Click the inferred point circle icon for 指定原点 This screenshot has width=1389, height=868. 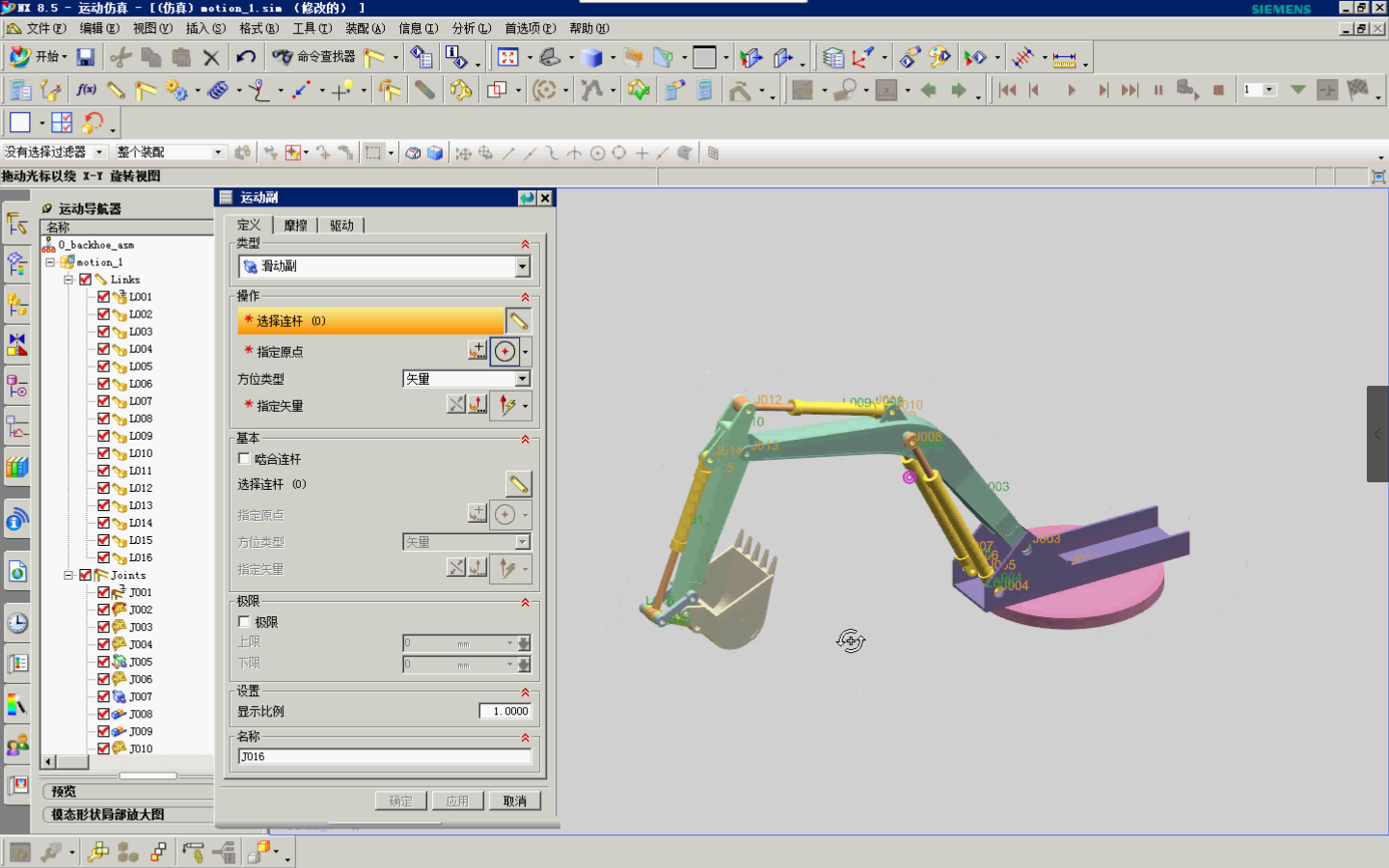click(504, 351)
